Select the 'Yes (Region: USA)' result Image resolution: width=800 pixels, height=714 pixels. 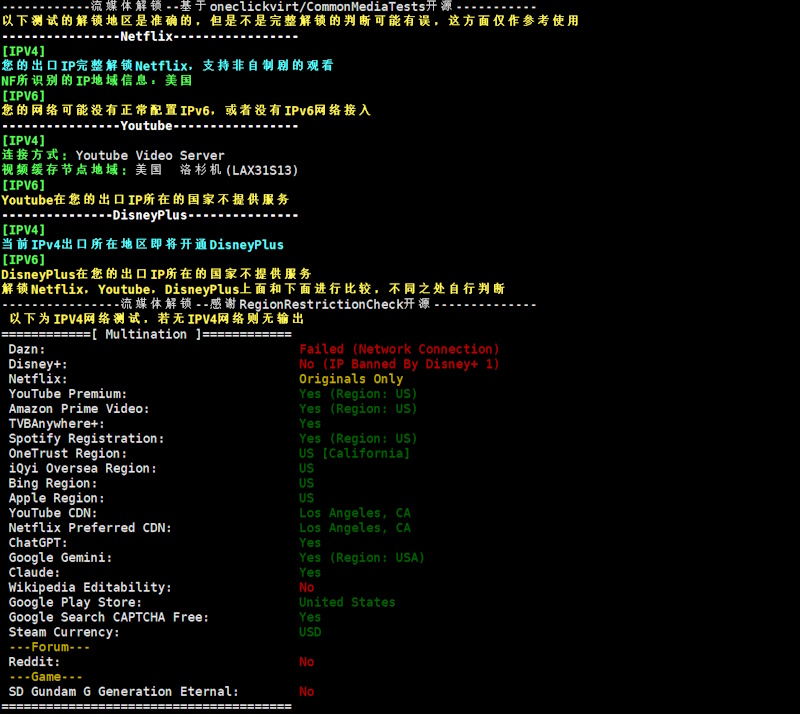(x=362, y=557)
